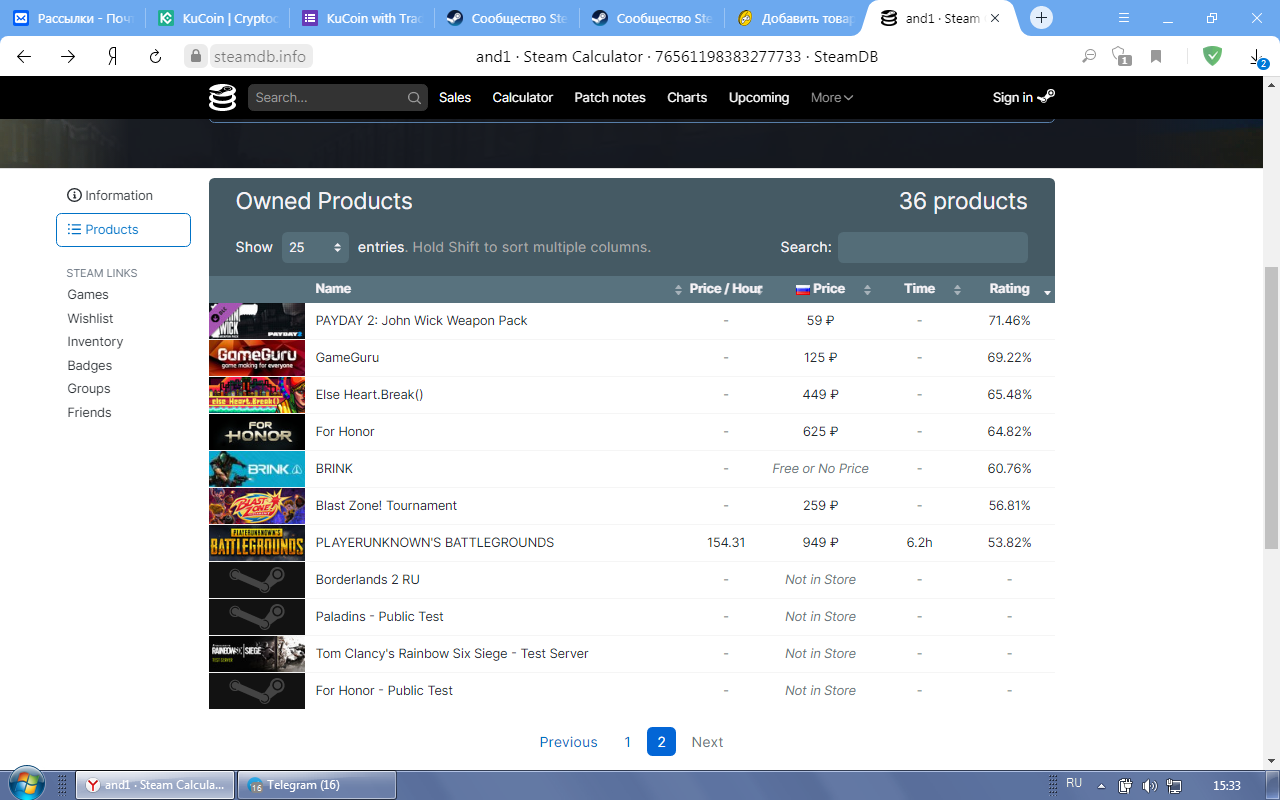
Task: Open Wishlist Steam link
Action: (x=90, y=319)
